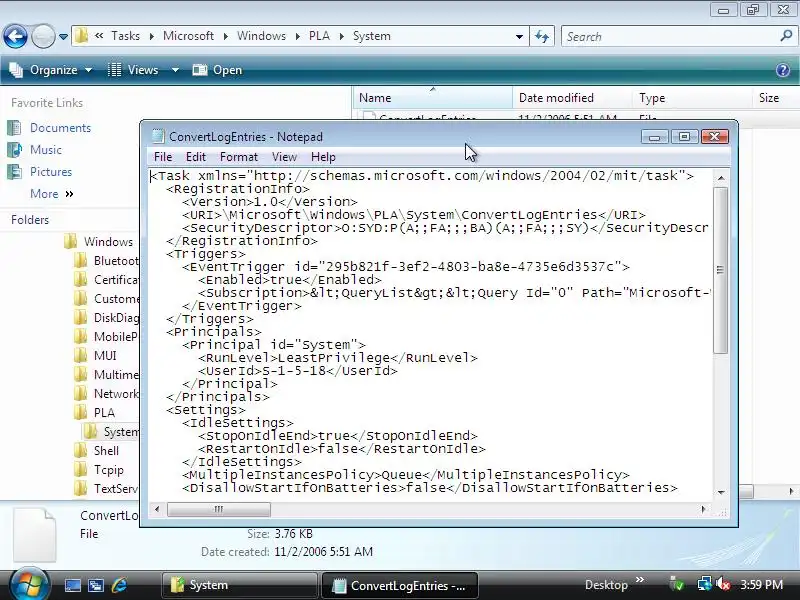
Task: Click Switch between windows quick launch icon
Action: pos(95,585)
